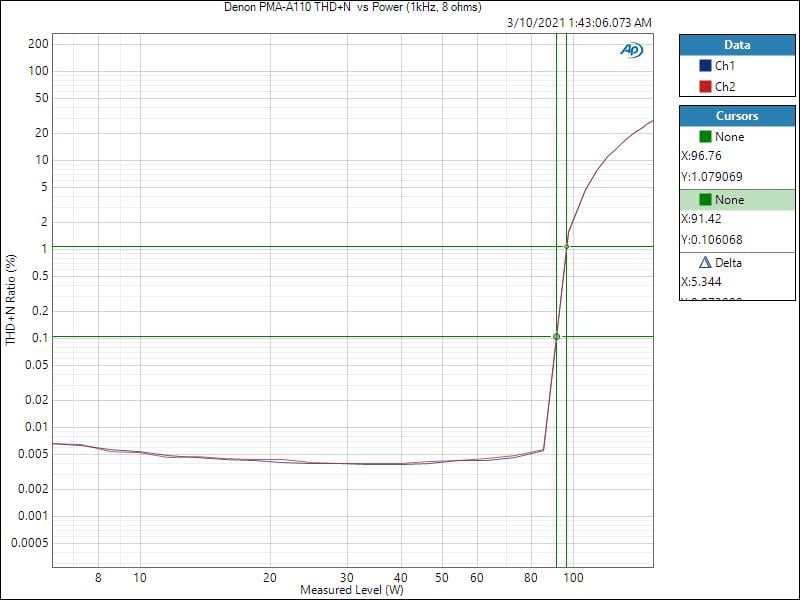Click the Measured Level (W) axis label
The height and width of the screenshot is (600, 800).
tap(352, 590)
